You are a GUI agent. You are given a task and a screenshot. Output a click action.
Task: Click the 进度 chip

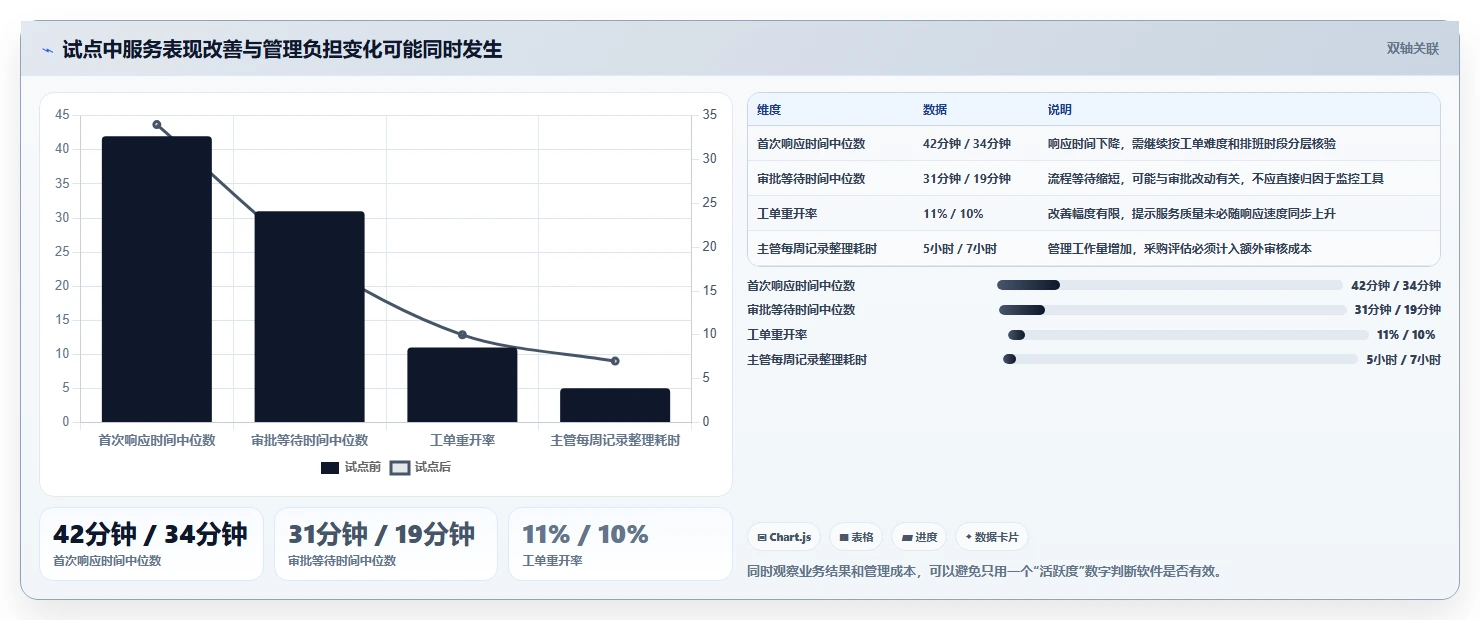pyautogui.click(x=919, y=537)
